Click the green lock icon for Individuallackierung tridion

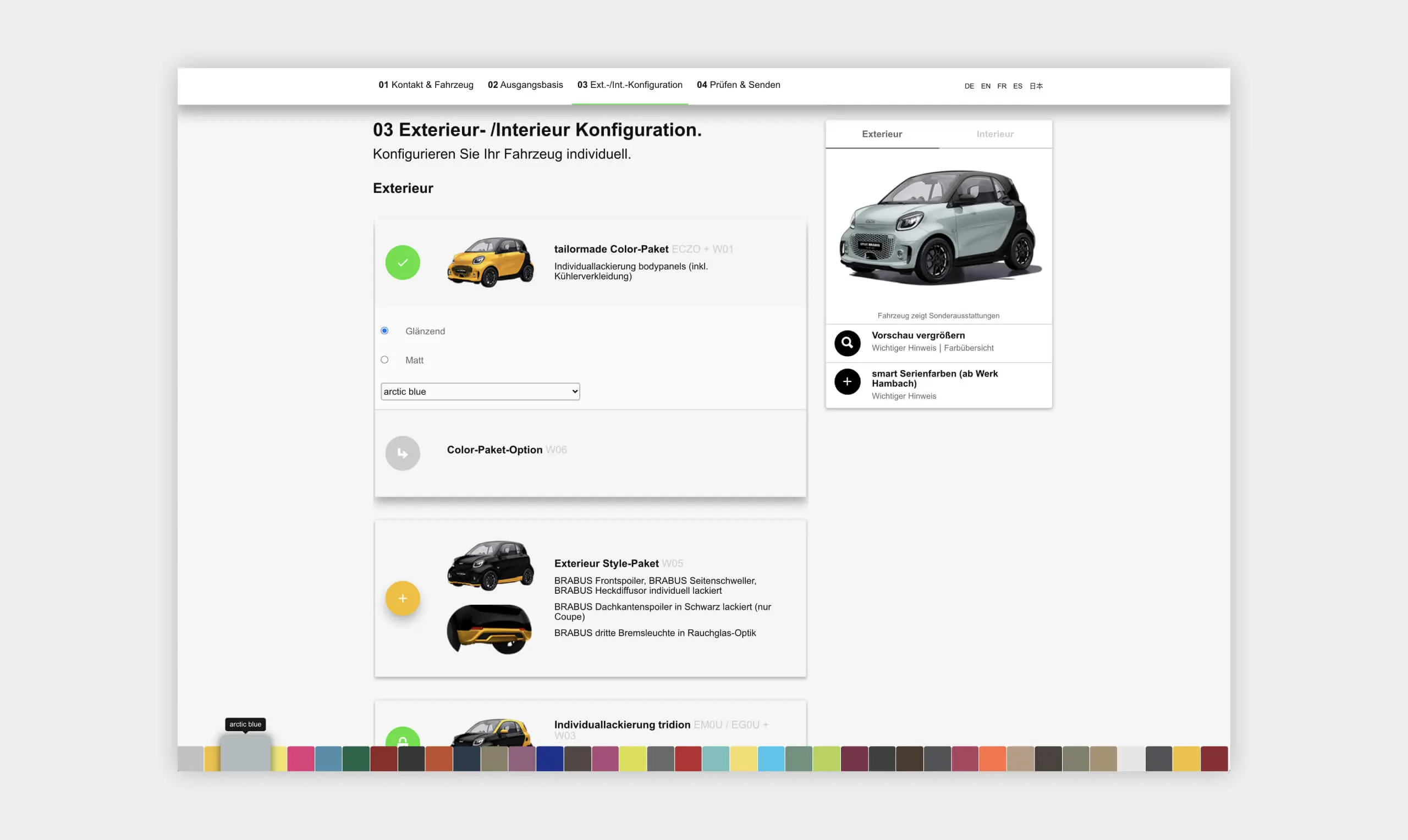click(x=403, y=738)
